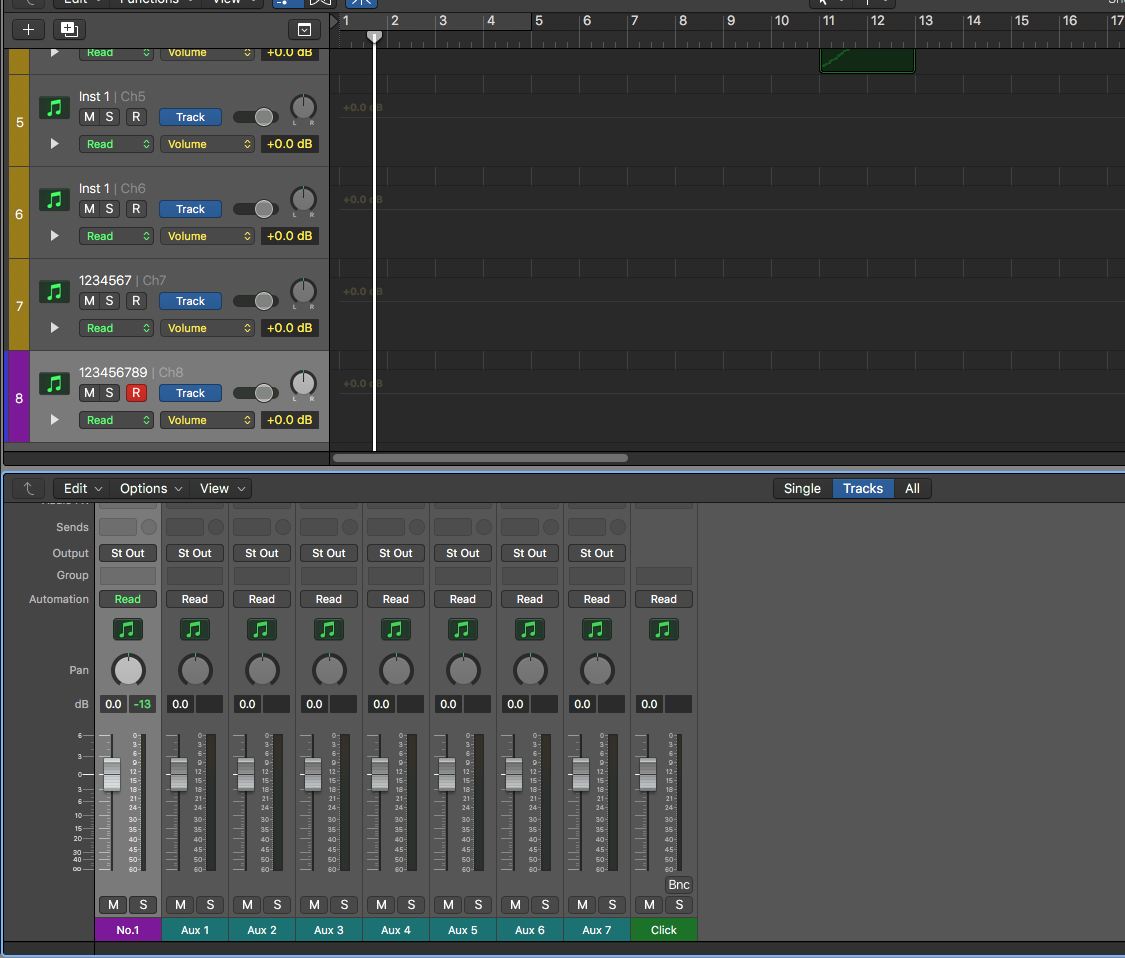This screenshot has height=958, width=1125.
Task: Click the instrument icon on track 5
Action: tap(55, 108)
